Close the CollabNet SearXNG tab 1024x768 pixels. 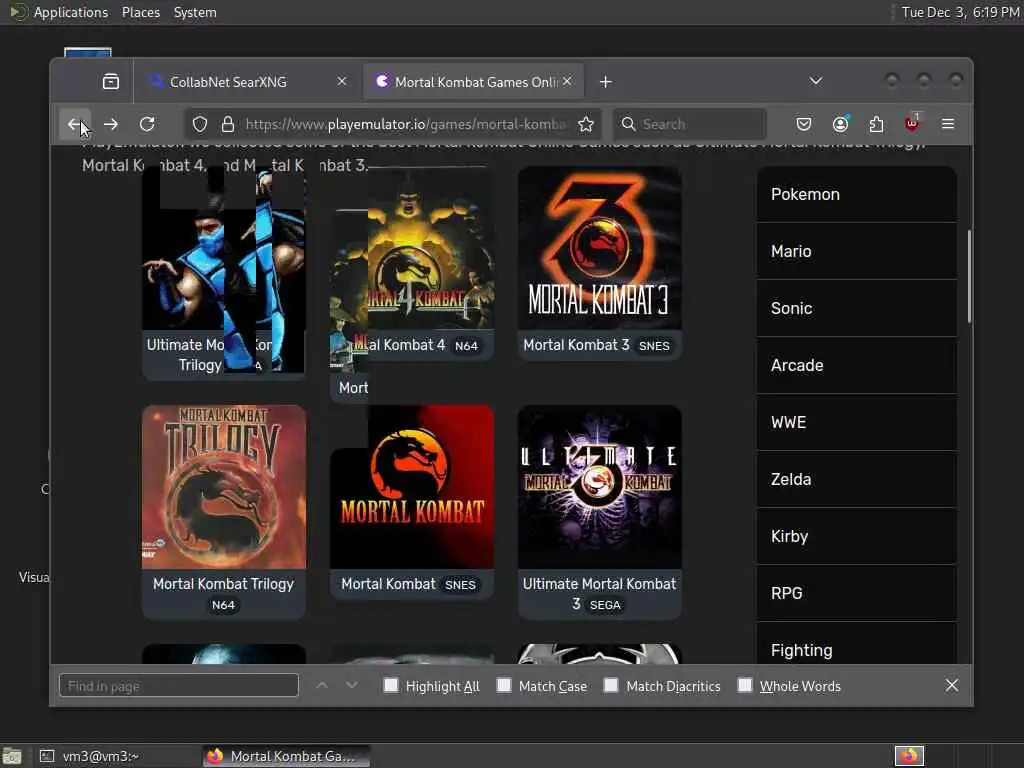(x=342, y=82)
